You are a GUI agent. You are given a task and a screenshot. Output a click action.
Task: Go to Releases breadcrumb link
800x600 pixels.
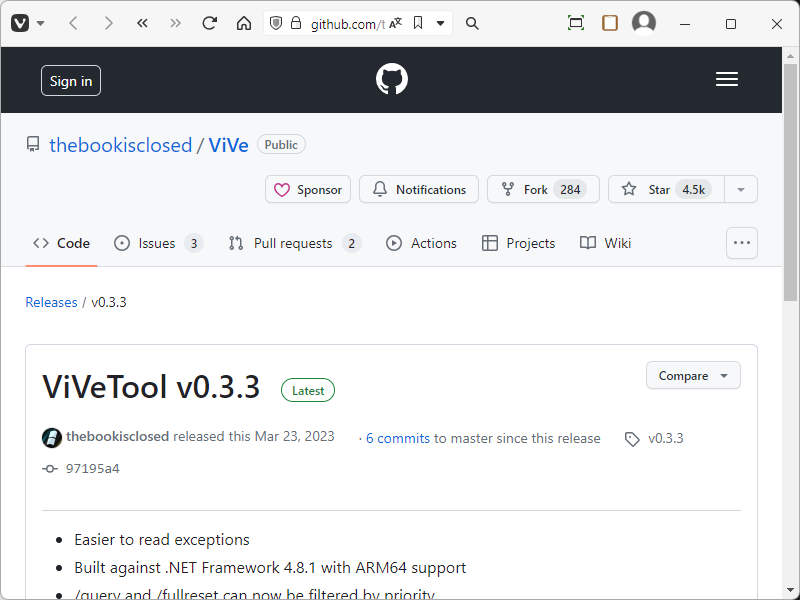(x=52, y=303)
